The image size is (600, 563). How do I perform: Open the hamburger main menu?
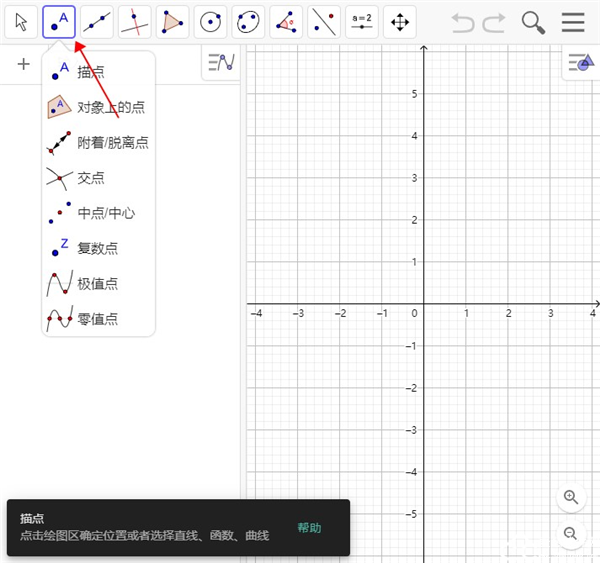click(573, 22)
